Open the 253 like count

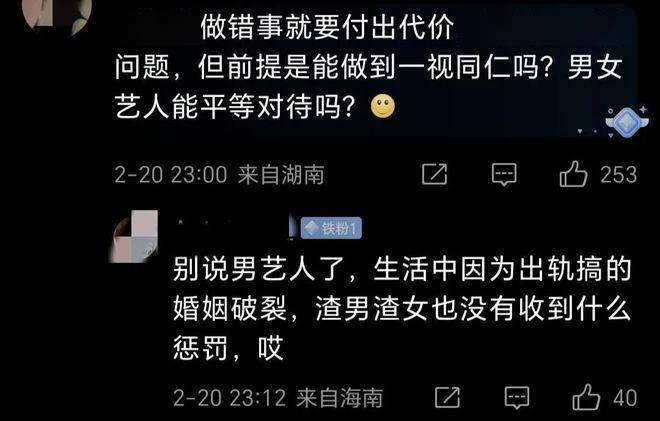point(618,174)
